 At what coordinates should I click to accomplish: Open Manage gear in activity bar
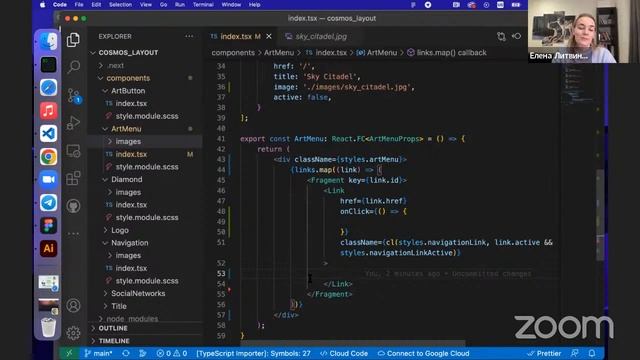pyautogui.click(x=73, y=333)
